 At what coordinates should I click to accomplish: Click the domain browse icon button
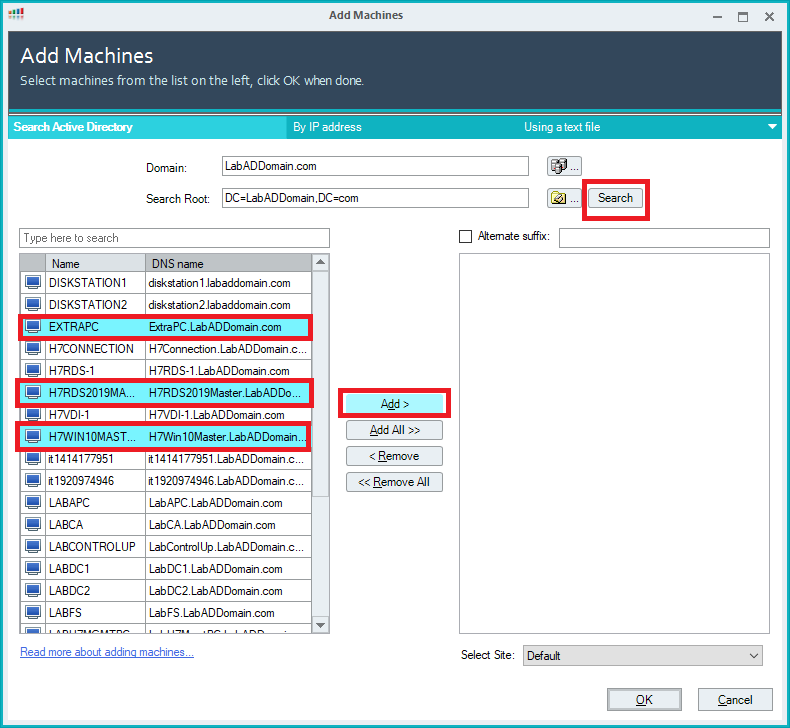tap(564, 166)
